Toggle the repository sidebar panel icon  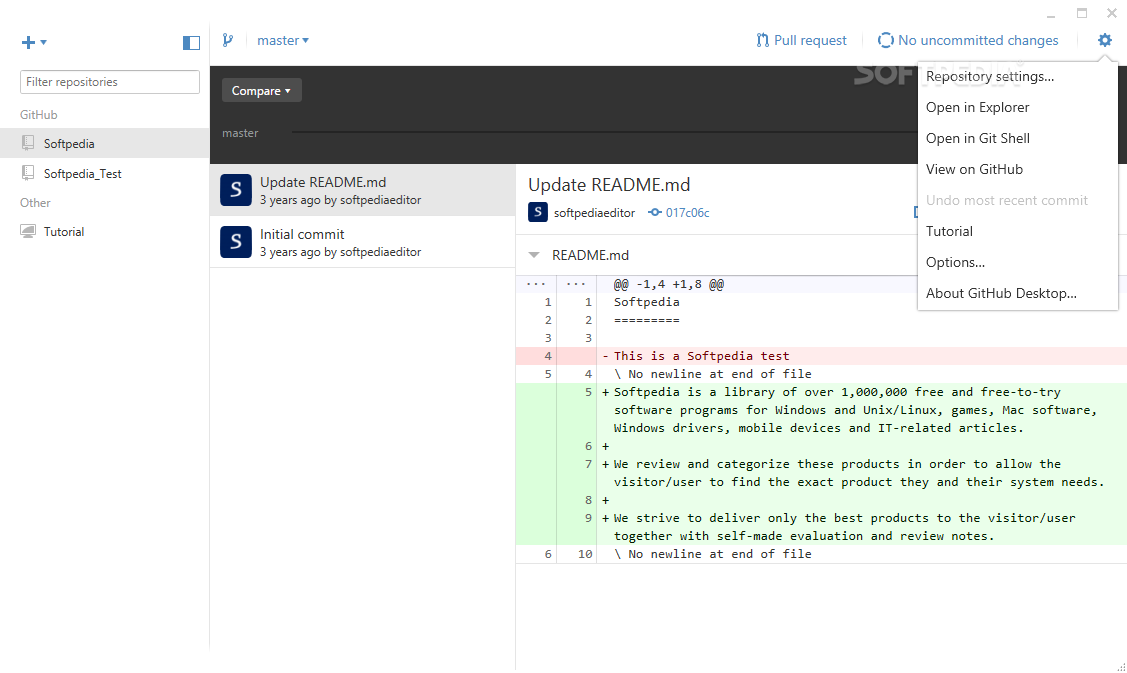pyautogui.click(x=191, y=43)
